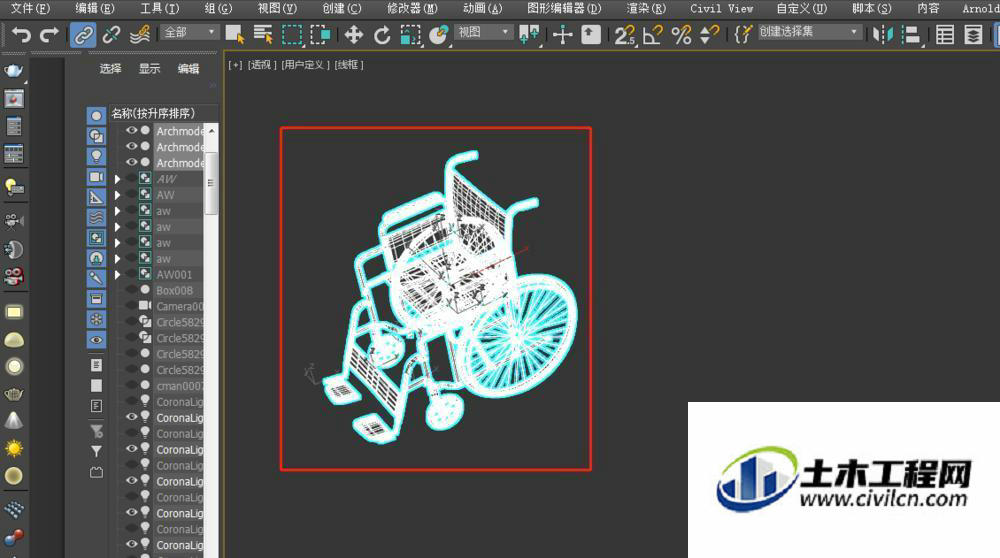Screen dimensions: 1000x558
Task: Click the red-blue molecule icon in left column
Action: pos(13,538)
